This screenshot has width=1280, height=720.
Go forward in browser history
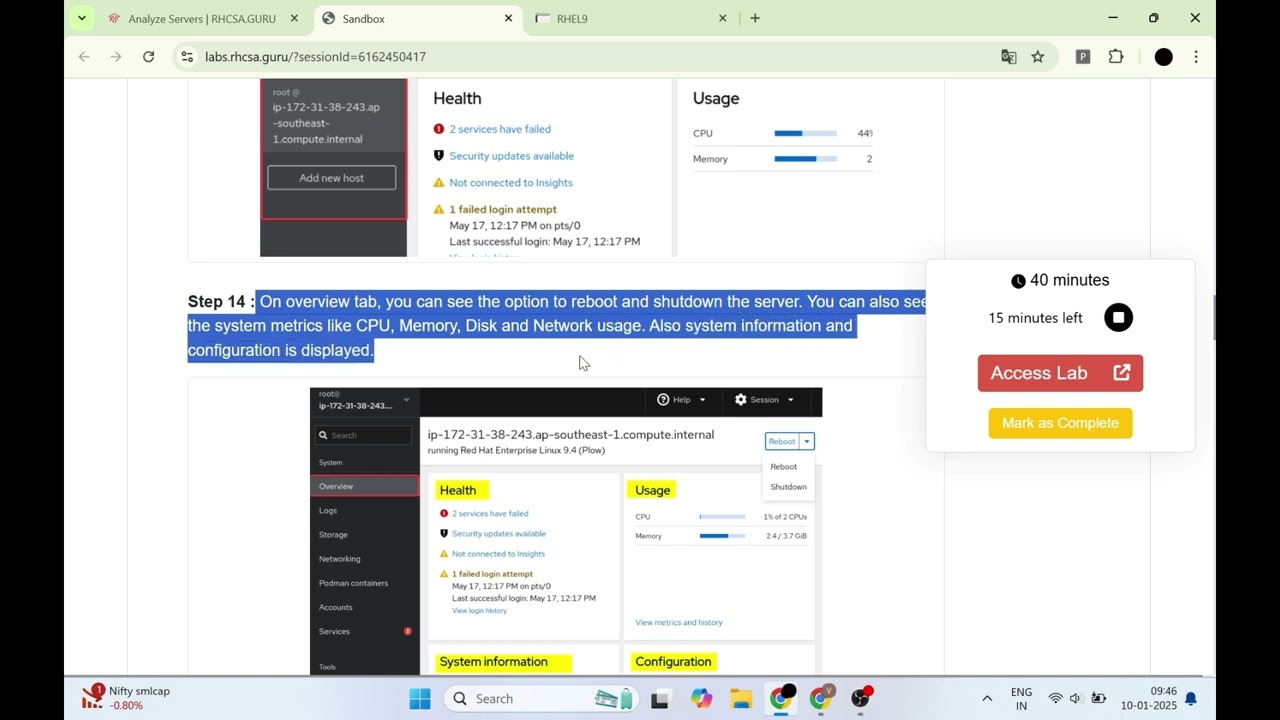(116, 57)
